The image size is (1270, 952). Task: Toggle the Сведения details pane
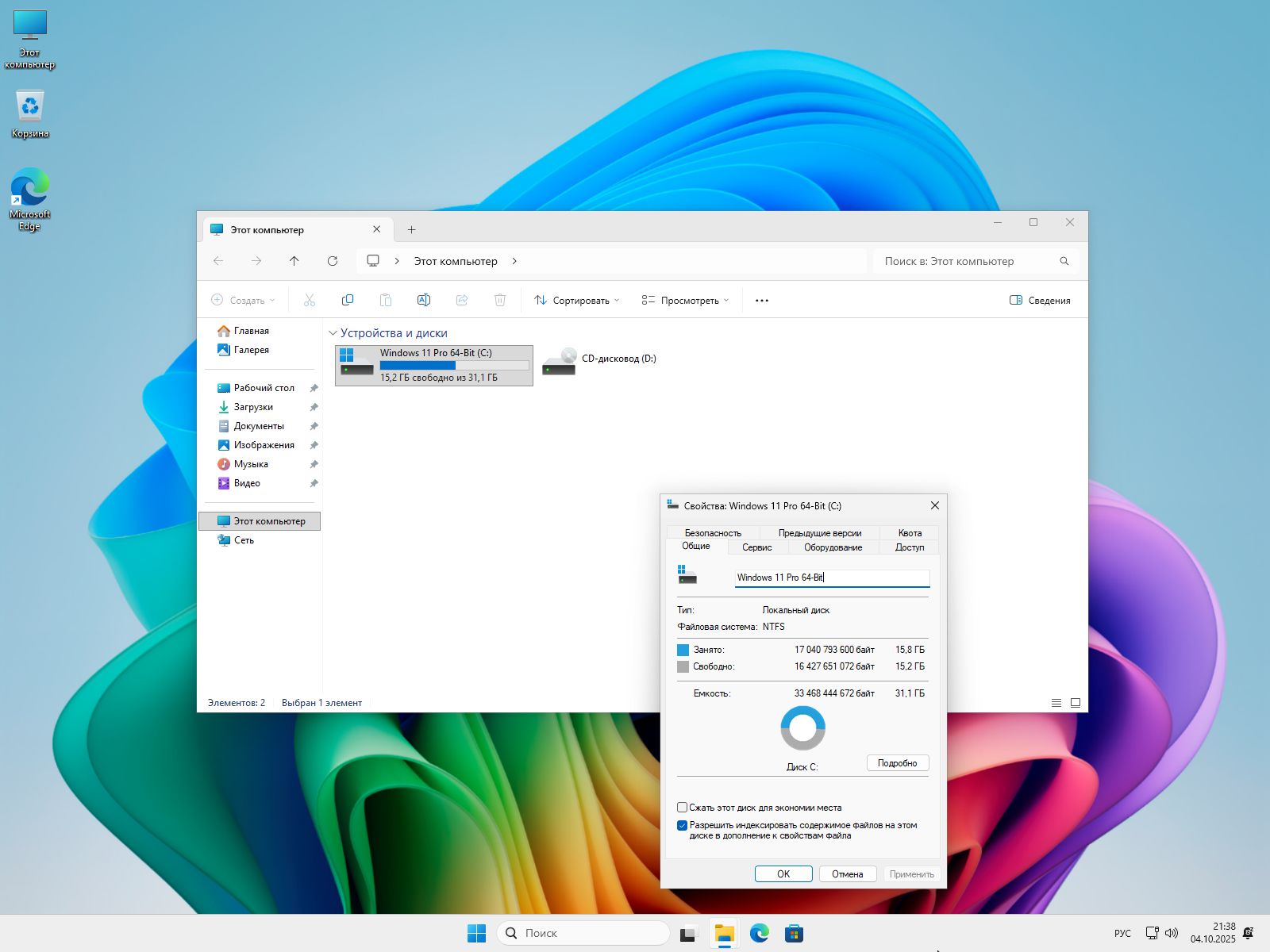coord(1040,301)
